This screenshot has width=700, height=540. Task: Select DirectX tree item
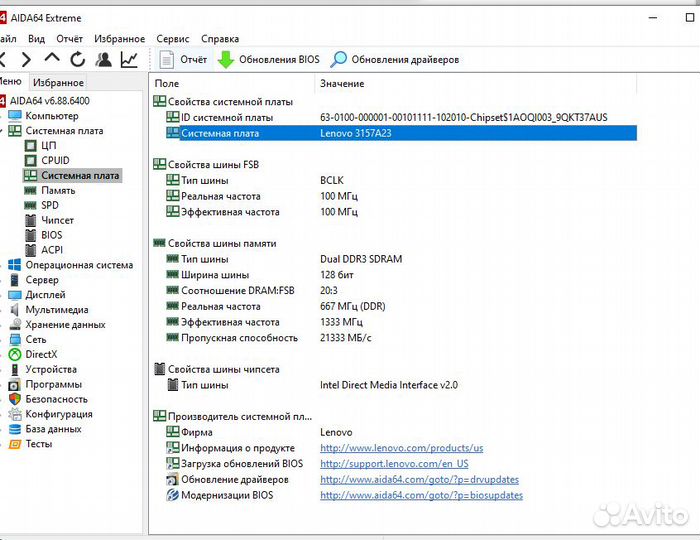(x=42, y=354)
